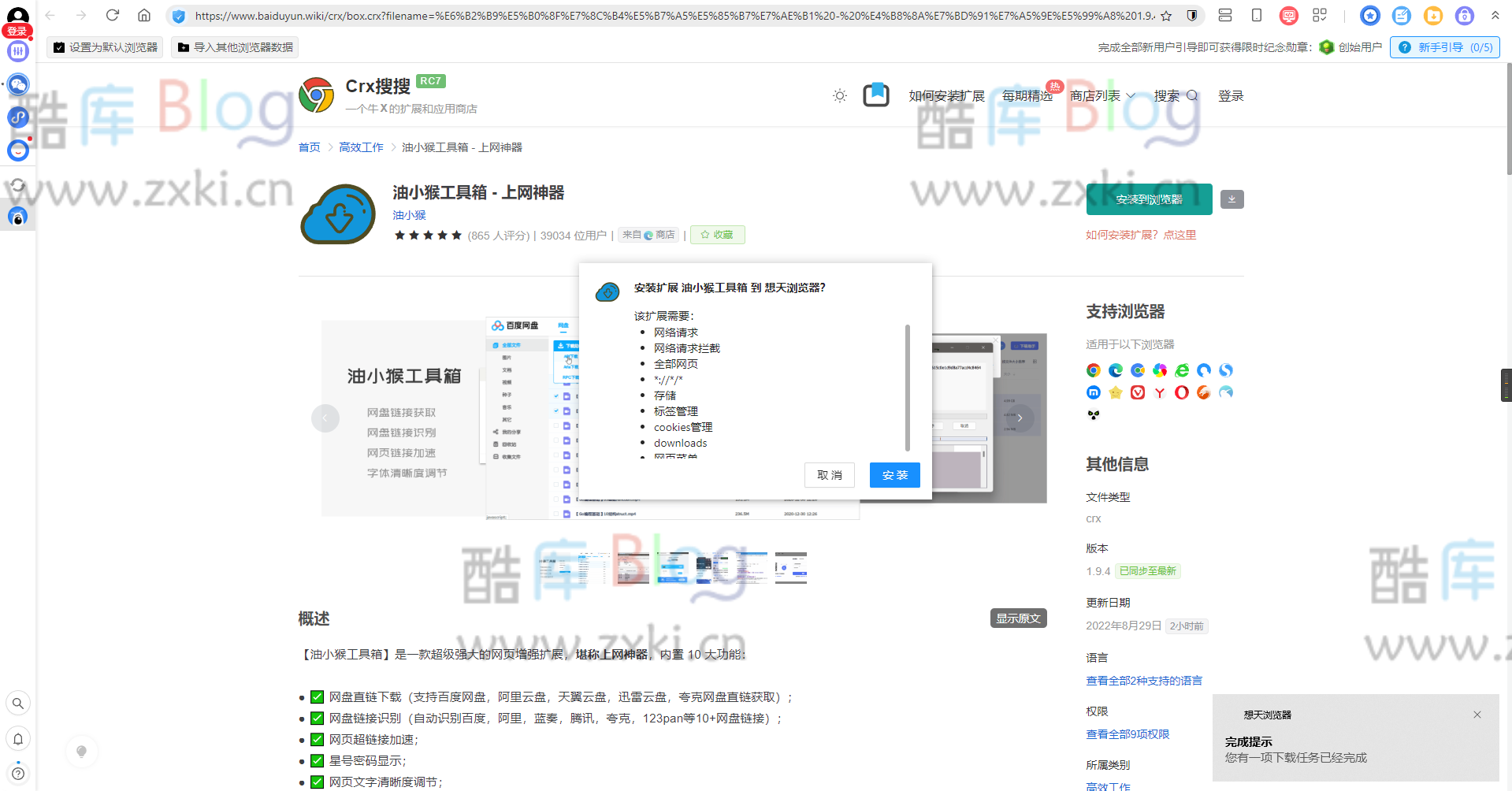Screen dimensions: 1512x791
Task: Click the sync icon in left sidebar
Action: pyautogui.click(x=18, y=184)
